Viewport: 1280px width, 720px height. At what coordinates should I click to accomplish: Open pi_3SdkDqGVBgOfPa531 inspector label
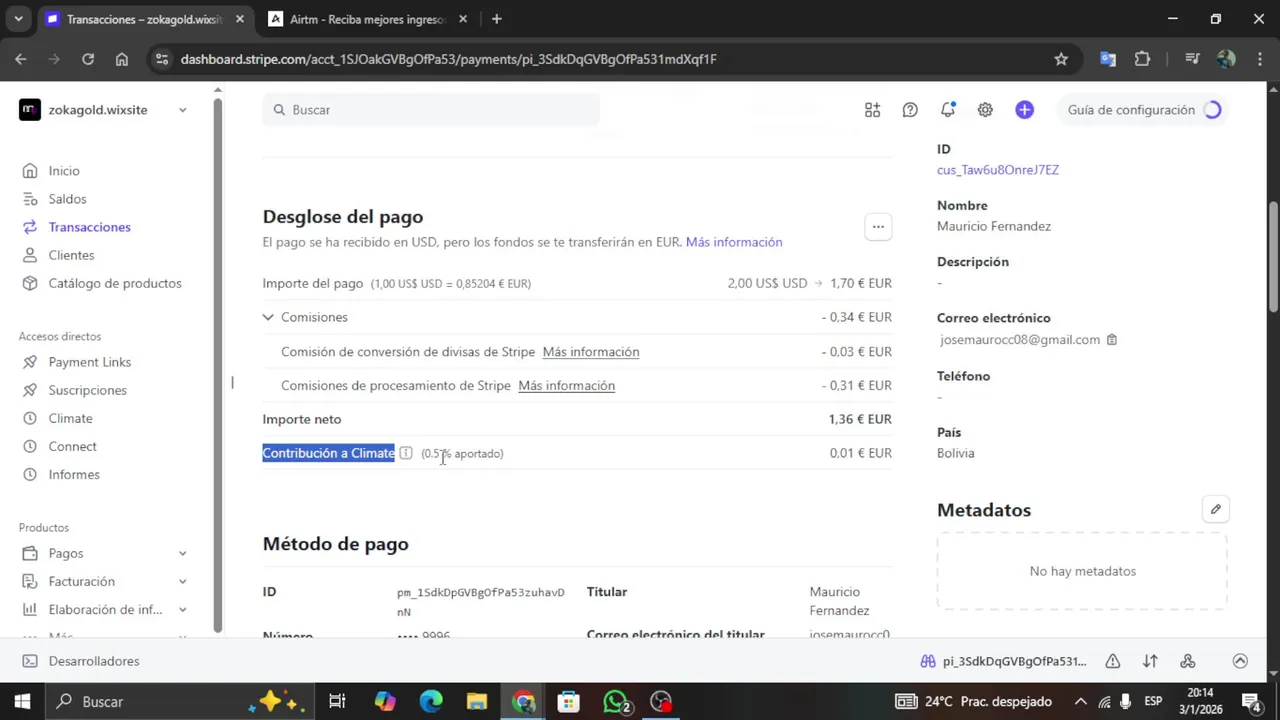pos(1014,661)
